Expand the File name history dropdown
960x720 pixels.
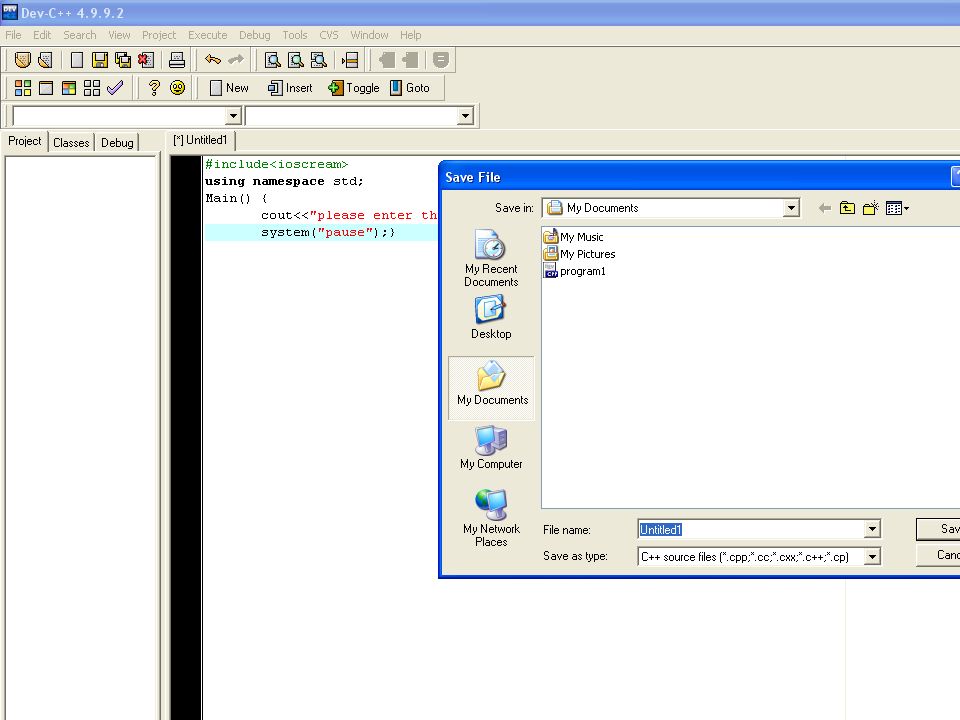tap(872, 530)
